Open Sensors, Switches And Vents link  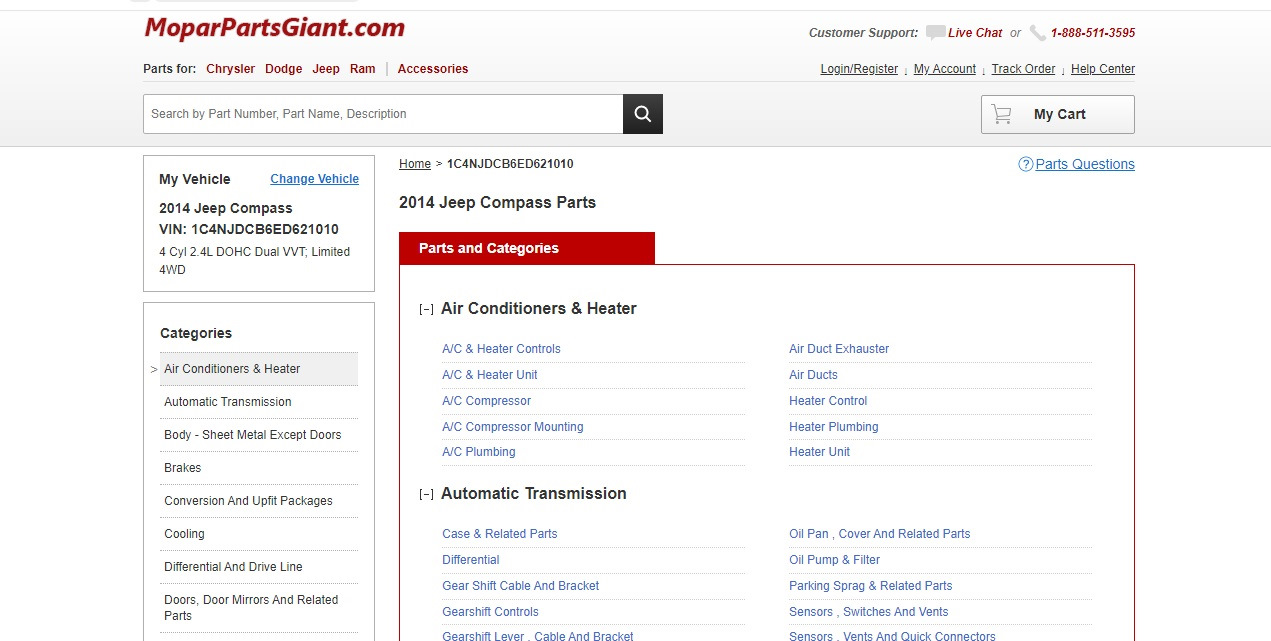868,612
